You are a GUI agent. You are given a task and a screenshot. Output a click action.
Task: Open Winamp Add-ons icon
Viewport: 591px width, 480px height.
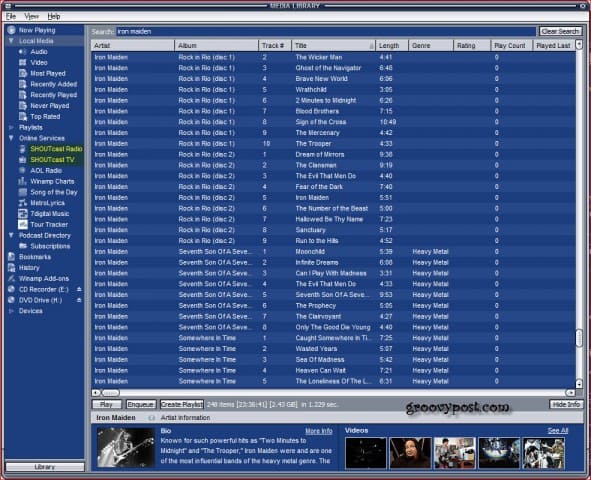point(12,278)
